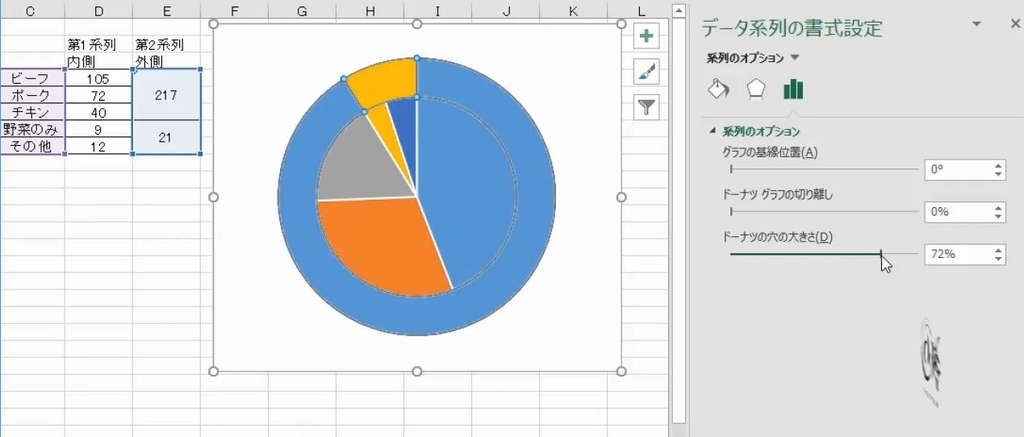Select the 第1系列 header cell
This screenshot has width=1024, height=437.
coord(98,44)
